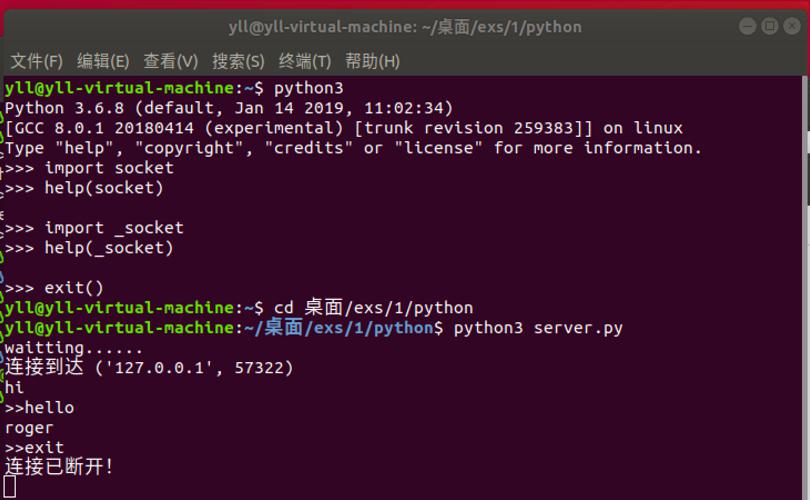Close the terminal window
810x500 pixels.
pyautogui.click(x=792, y=26)
